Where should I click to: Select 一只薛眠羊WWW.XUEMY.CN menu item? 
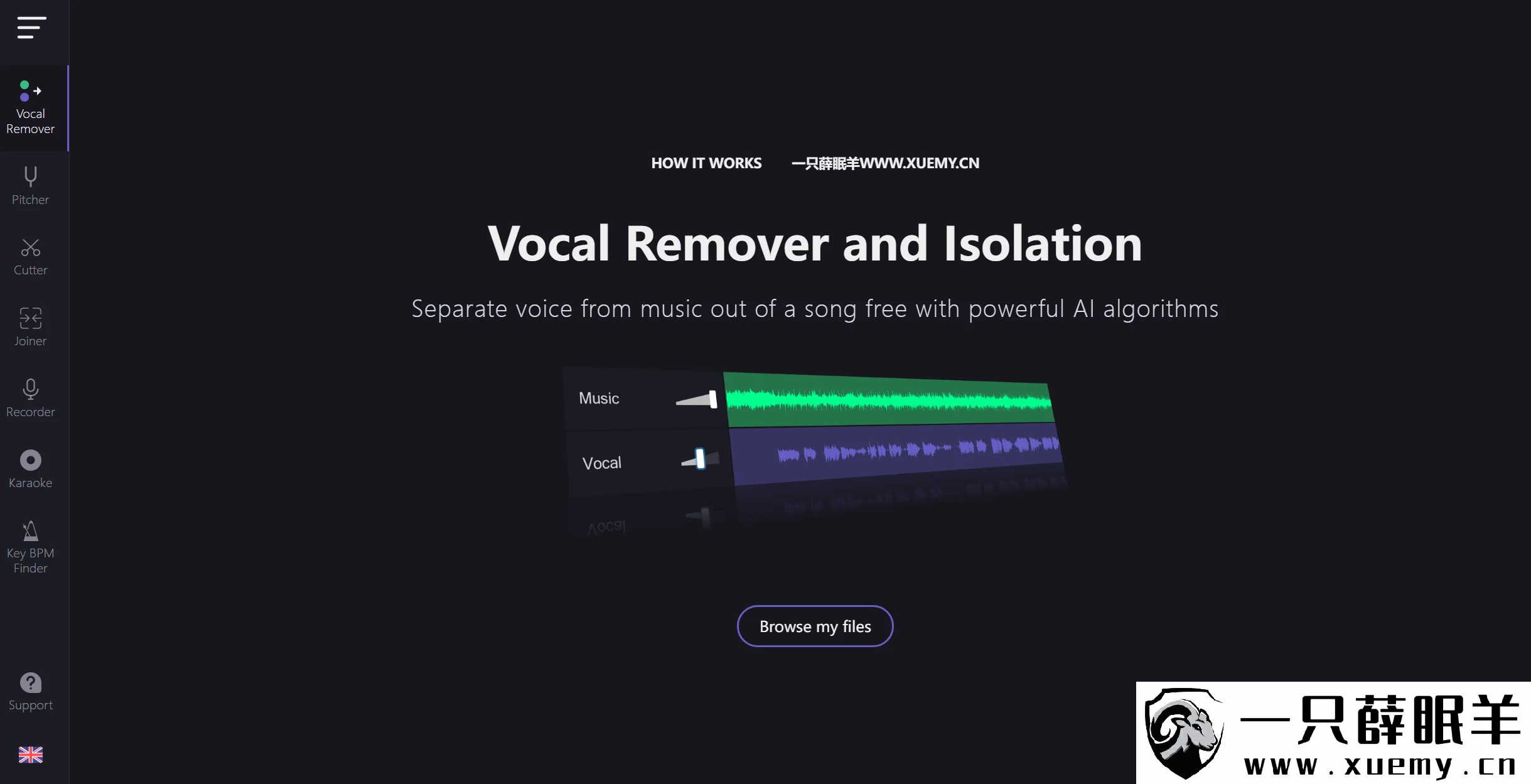coord(885,162)
